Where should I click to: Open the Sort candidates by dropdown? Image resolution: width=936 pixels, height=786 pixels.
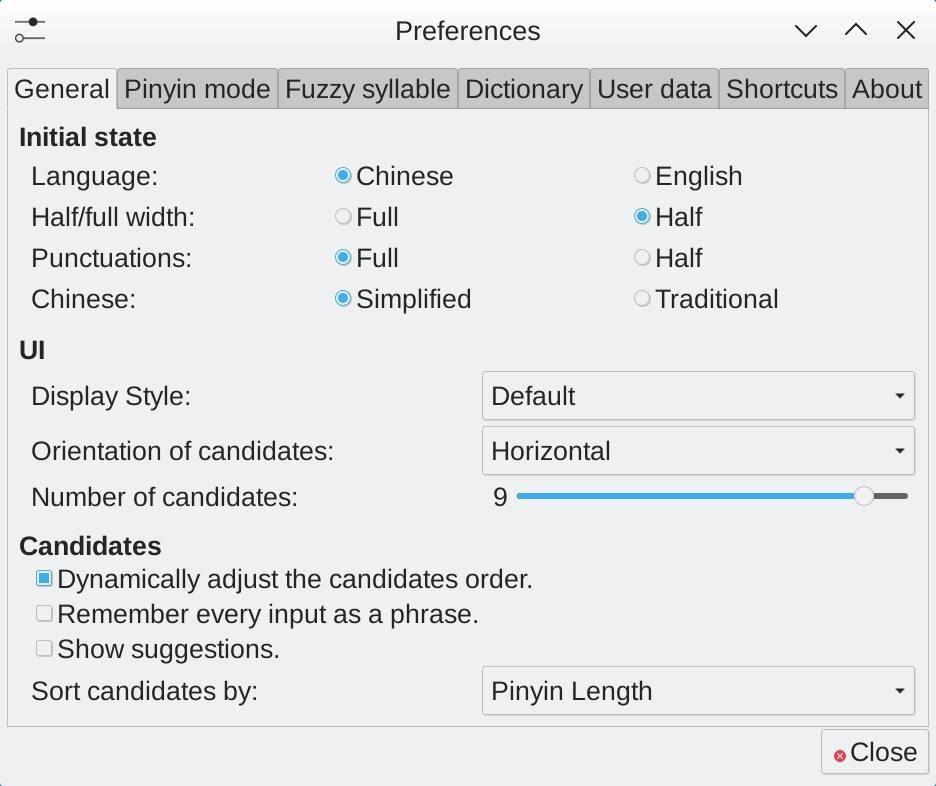pos(698,691)
